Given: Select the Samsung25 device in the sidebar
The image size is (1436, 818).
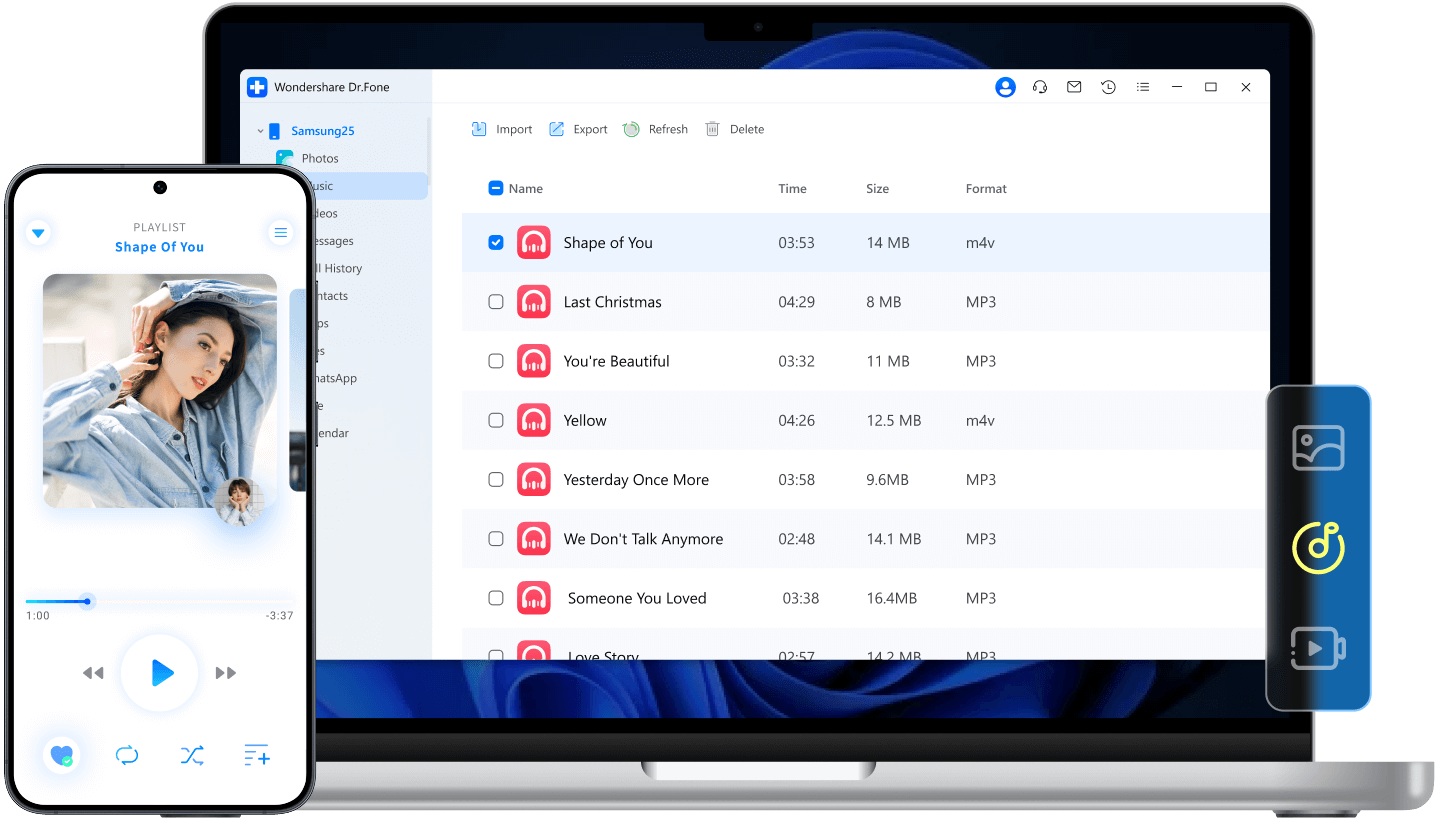Looking at the screenshot, I should (x=323, y=131).
